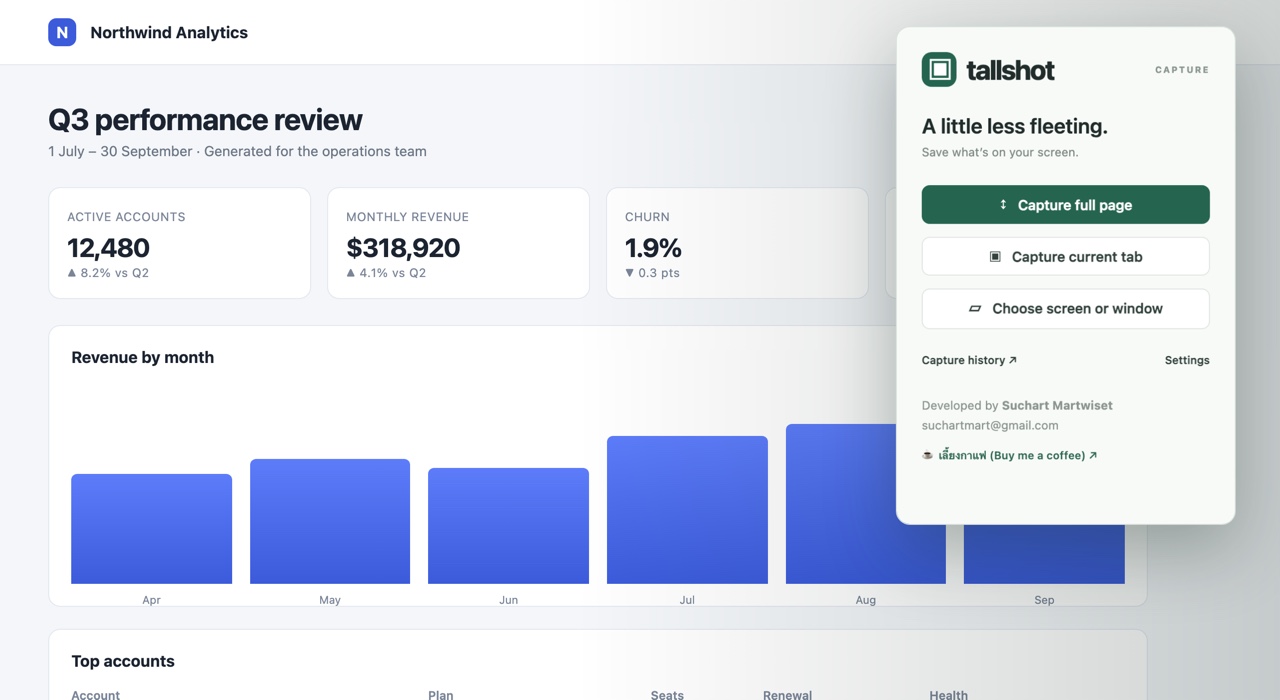Open Capture history link
This screenshot has width=1280, height=700.
point(969,360)
